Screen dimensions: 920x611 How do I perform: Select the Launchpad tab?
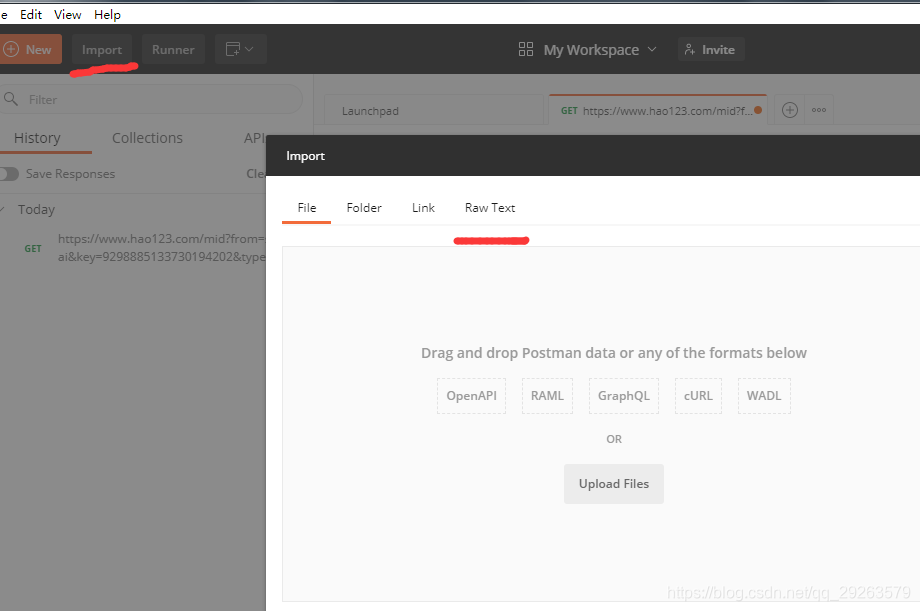click(x=434, y=110)
